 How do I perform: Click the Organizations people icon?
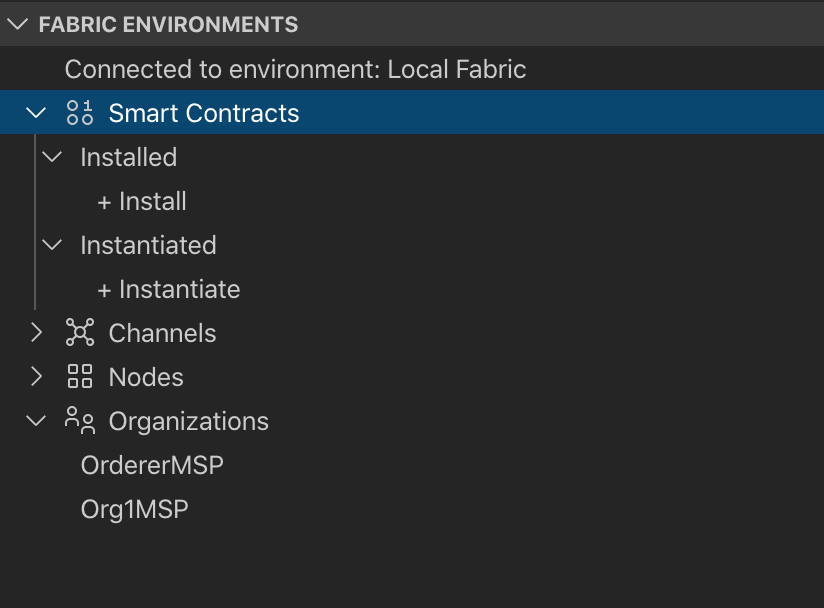tap(80, 420)
